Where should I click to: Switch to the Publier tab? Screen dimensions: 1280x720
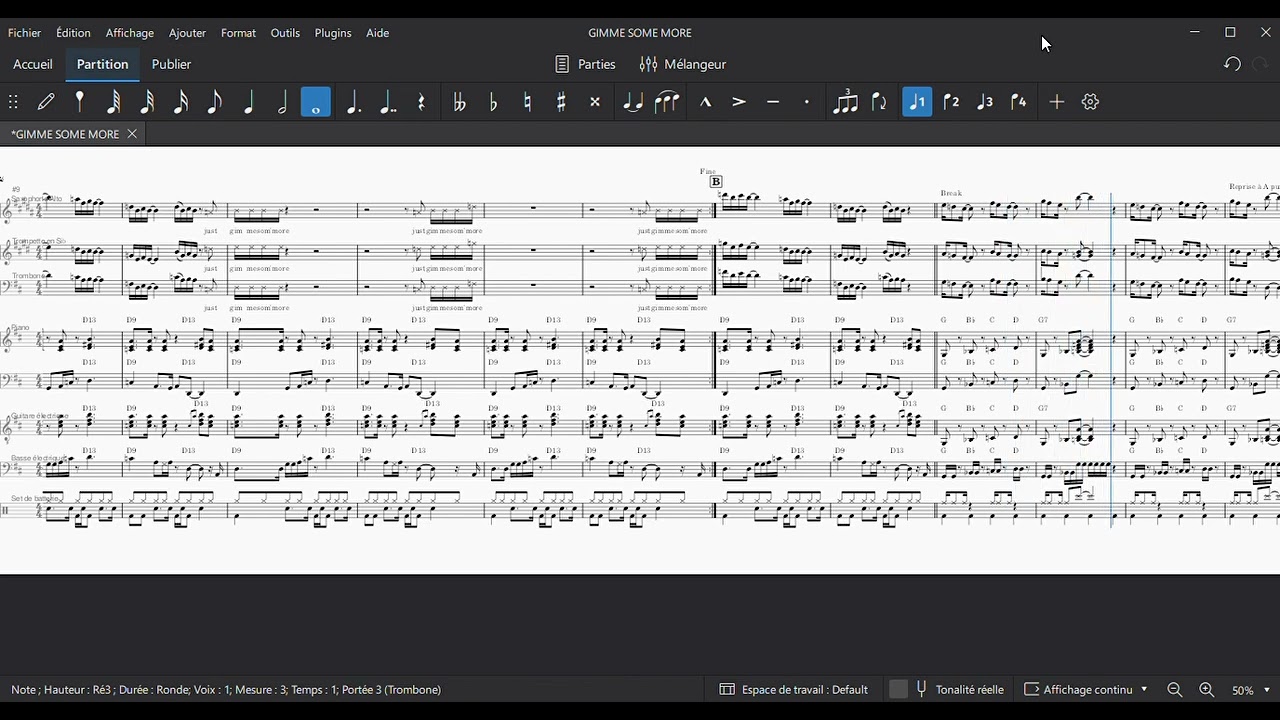tap(171, 64)
